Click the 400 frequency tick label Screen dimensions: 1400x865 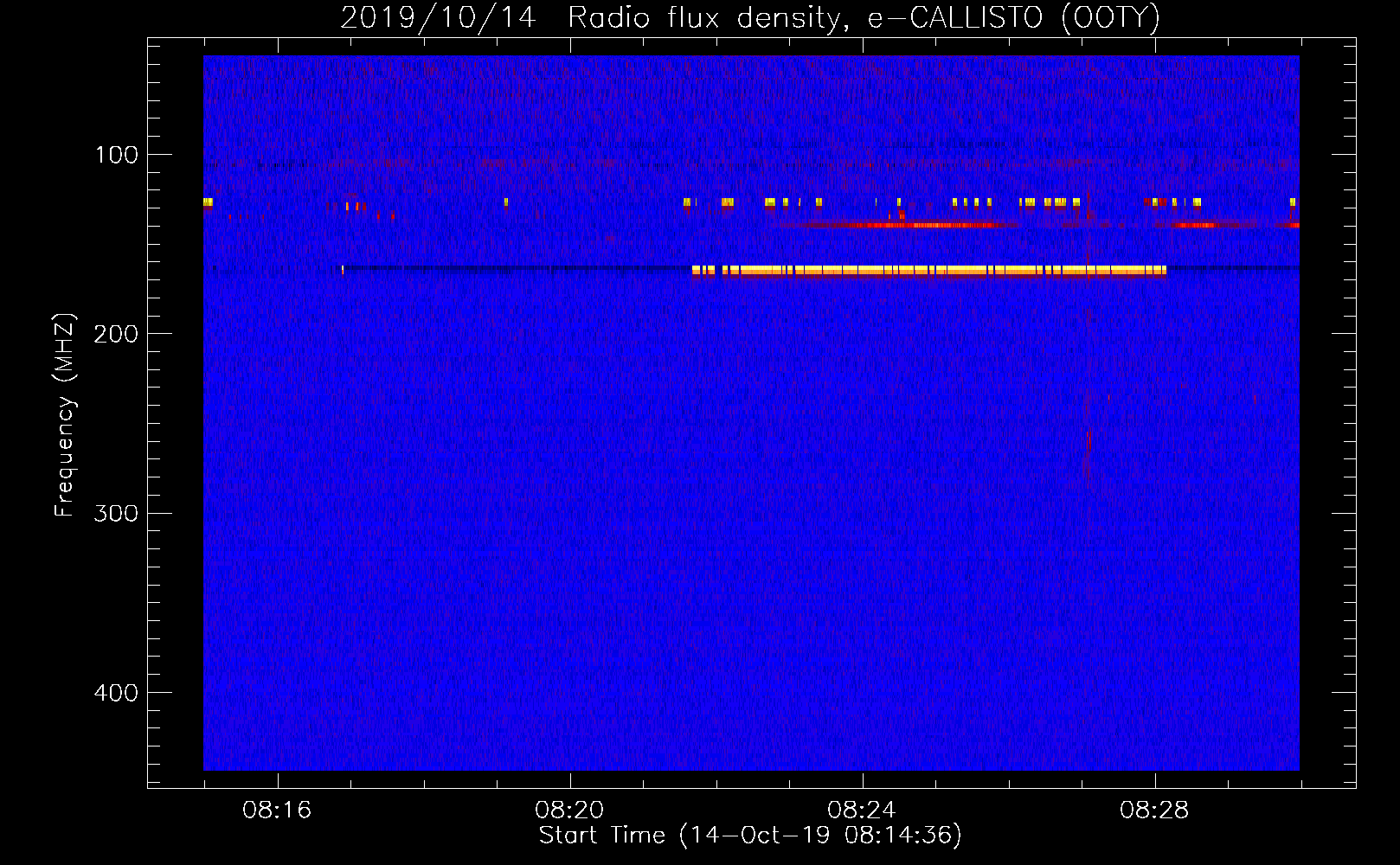click(x=115, y=693)
